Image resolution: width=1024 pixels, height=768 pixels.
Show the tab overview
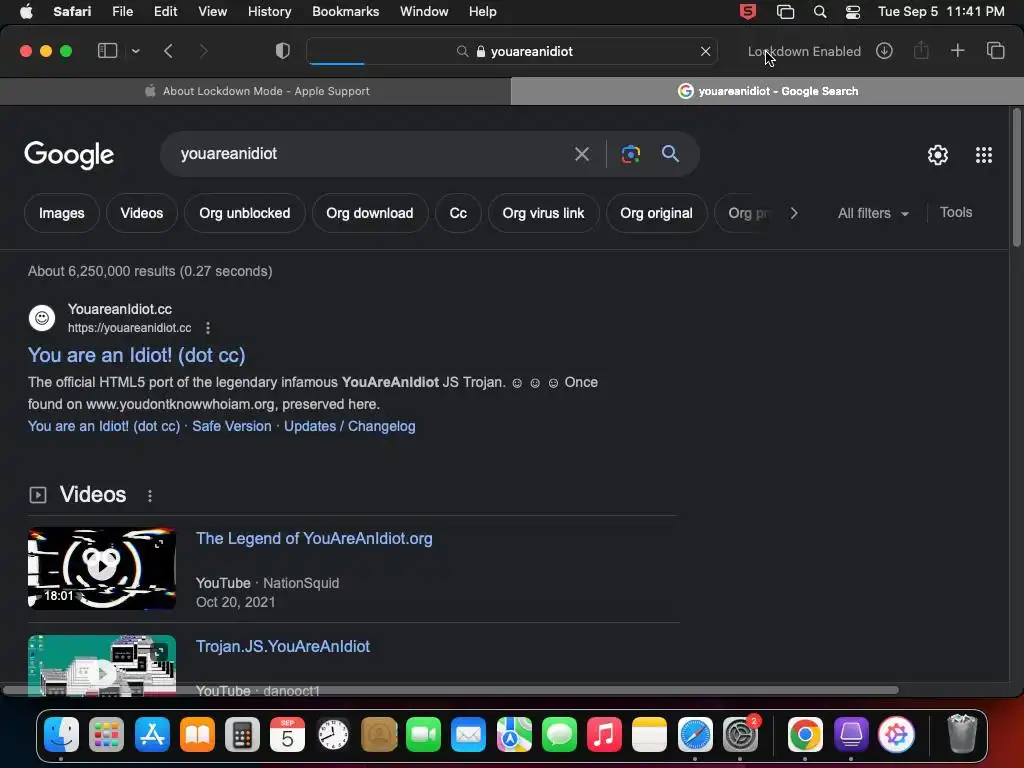(x=995, y=51)
